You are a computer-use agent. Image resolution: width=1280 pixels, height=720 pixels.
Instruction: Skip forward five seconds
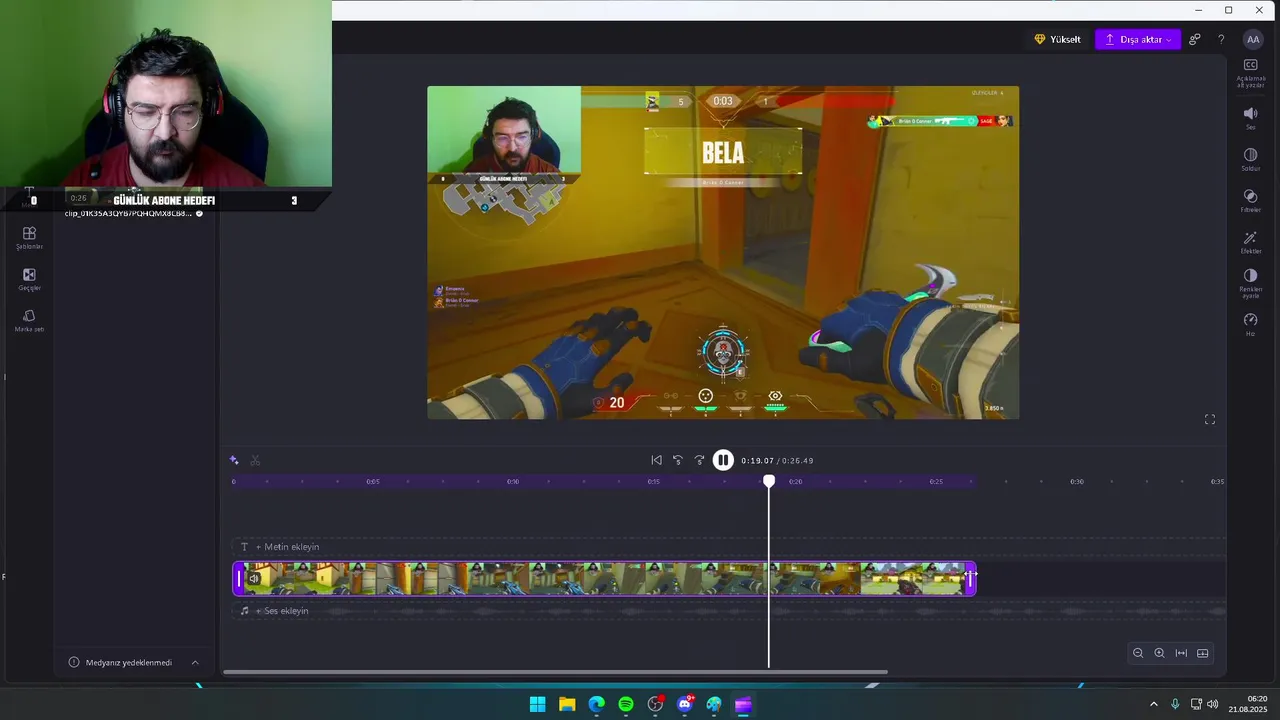699,460
